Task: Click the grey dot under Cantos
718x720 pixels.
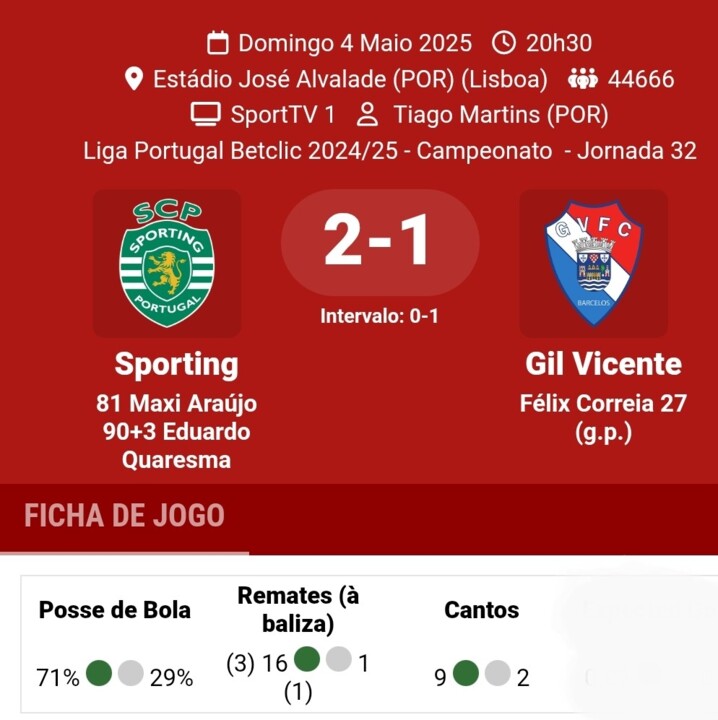Action: 497,674
